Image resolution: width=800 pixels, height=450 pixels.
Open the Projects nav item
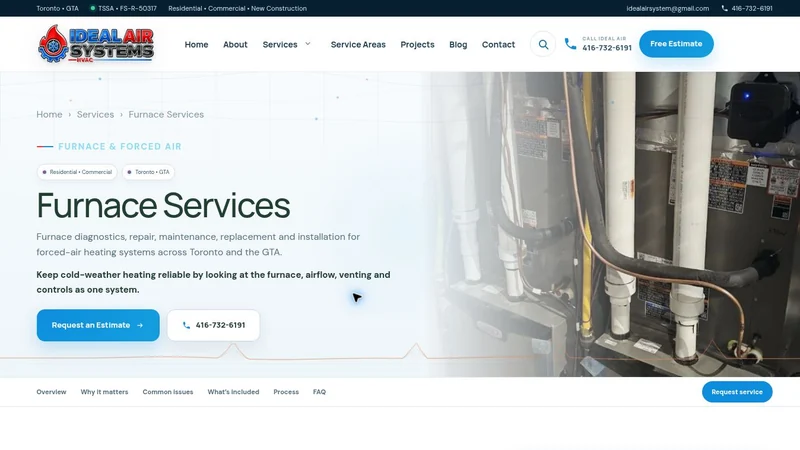(x=417, y=44)
